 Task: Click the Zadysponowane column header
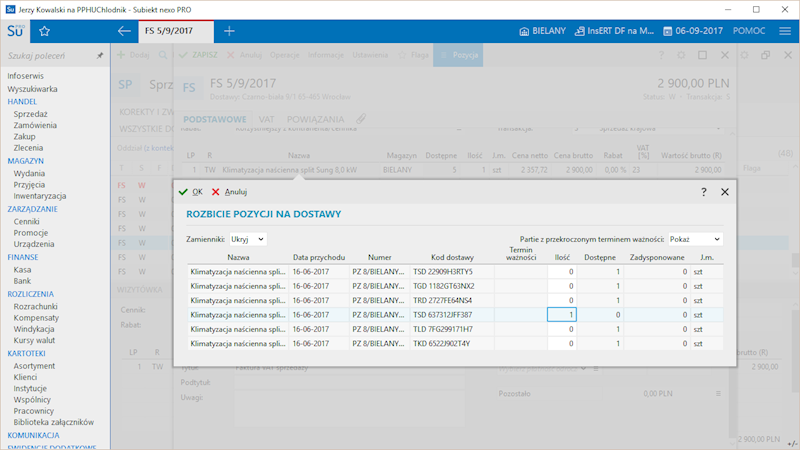[657, 258]
